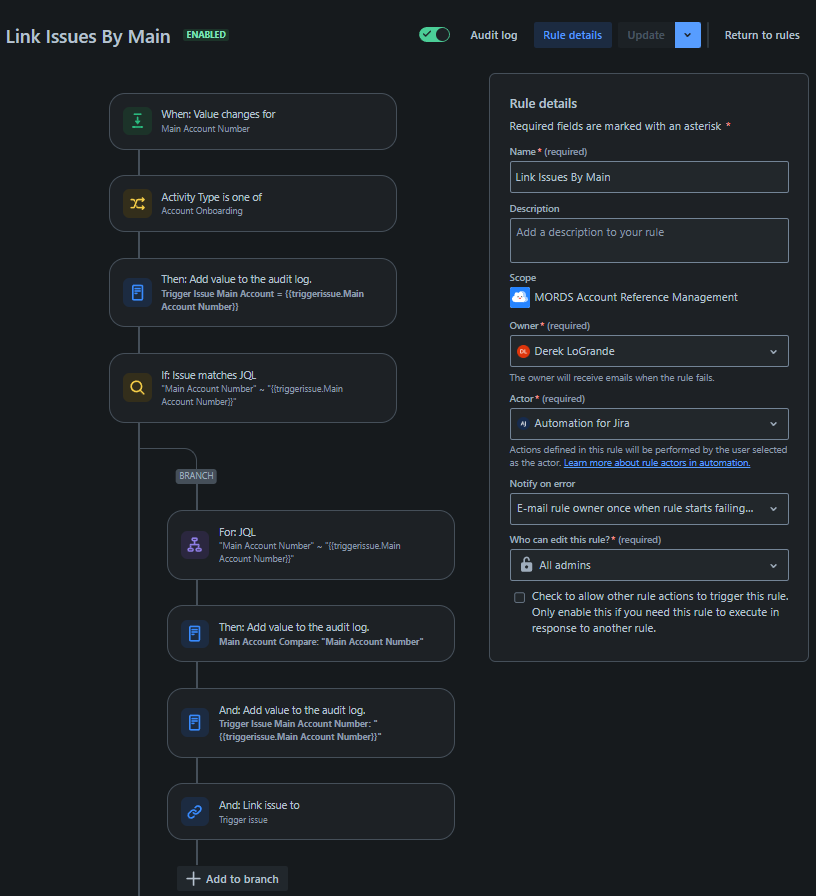Select the Activity Type is one of condition
Viewport: 816px width, 896px height.
(253, 203)
